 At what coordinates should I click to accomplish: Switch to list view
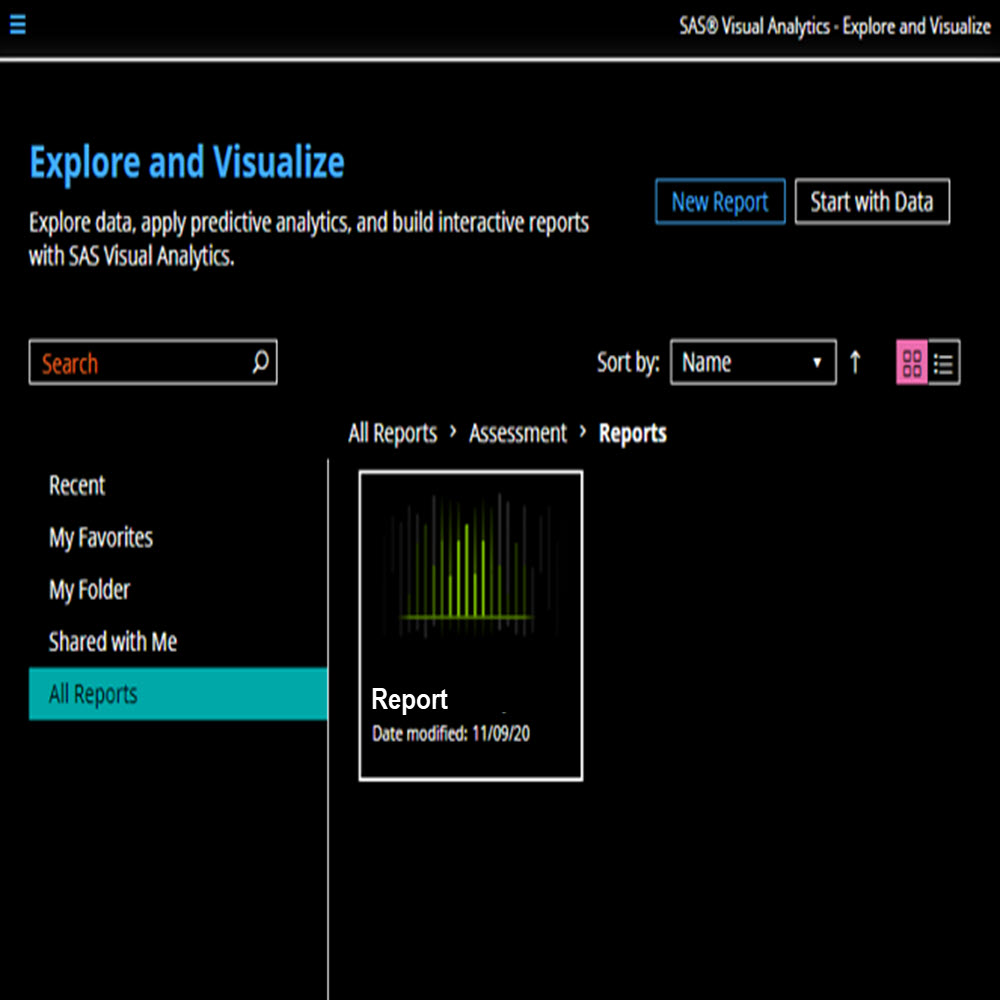[943, 363]
